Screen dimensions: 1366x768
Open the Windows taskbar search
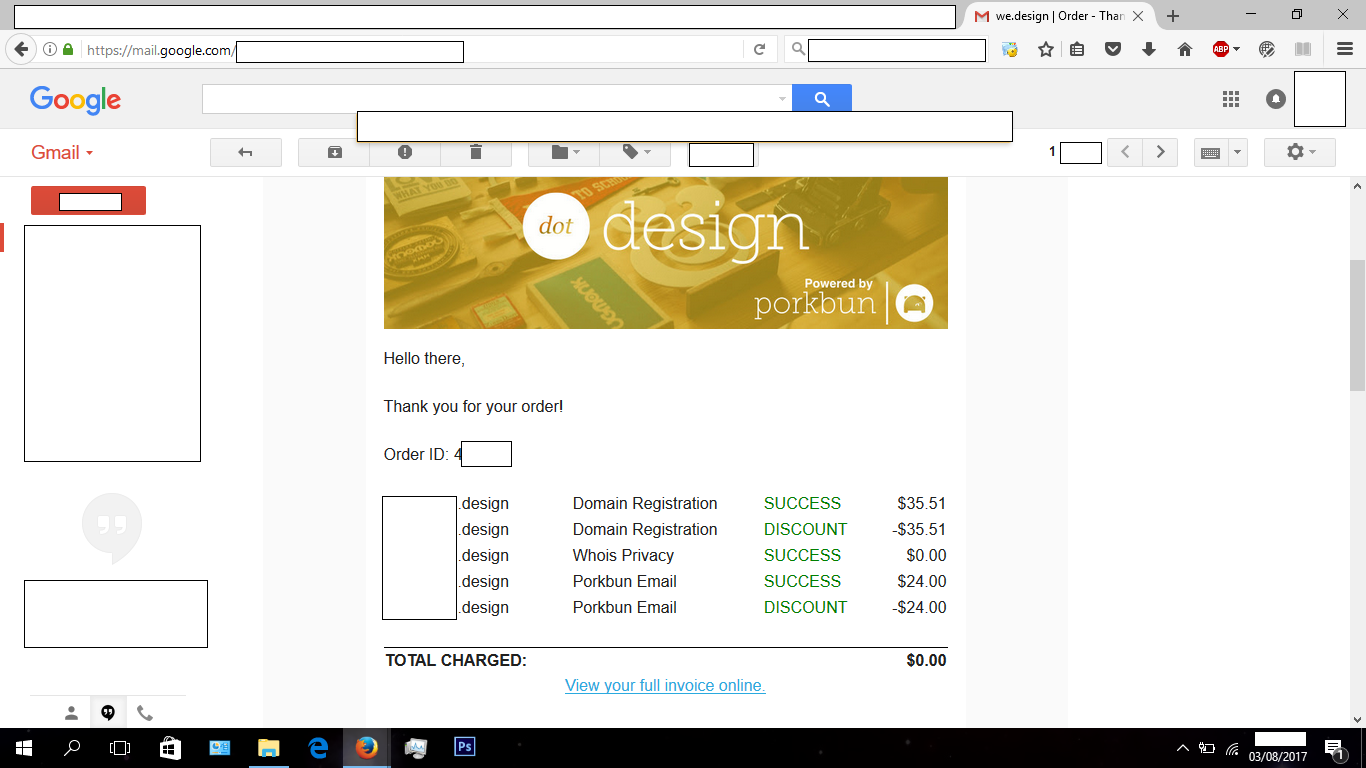[x=72, y=748]
